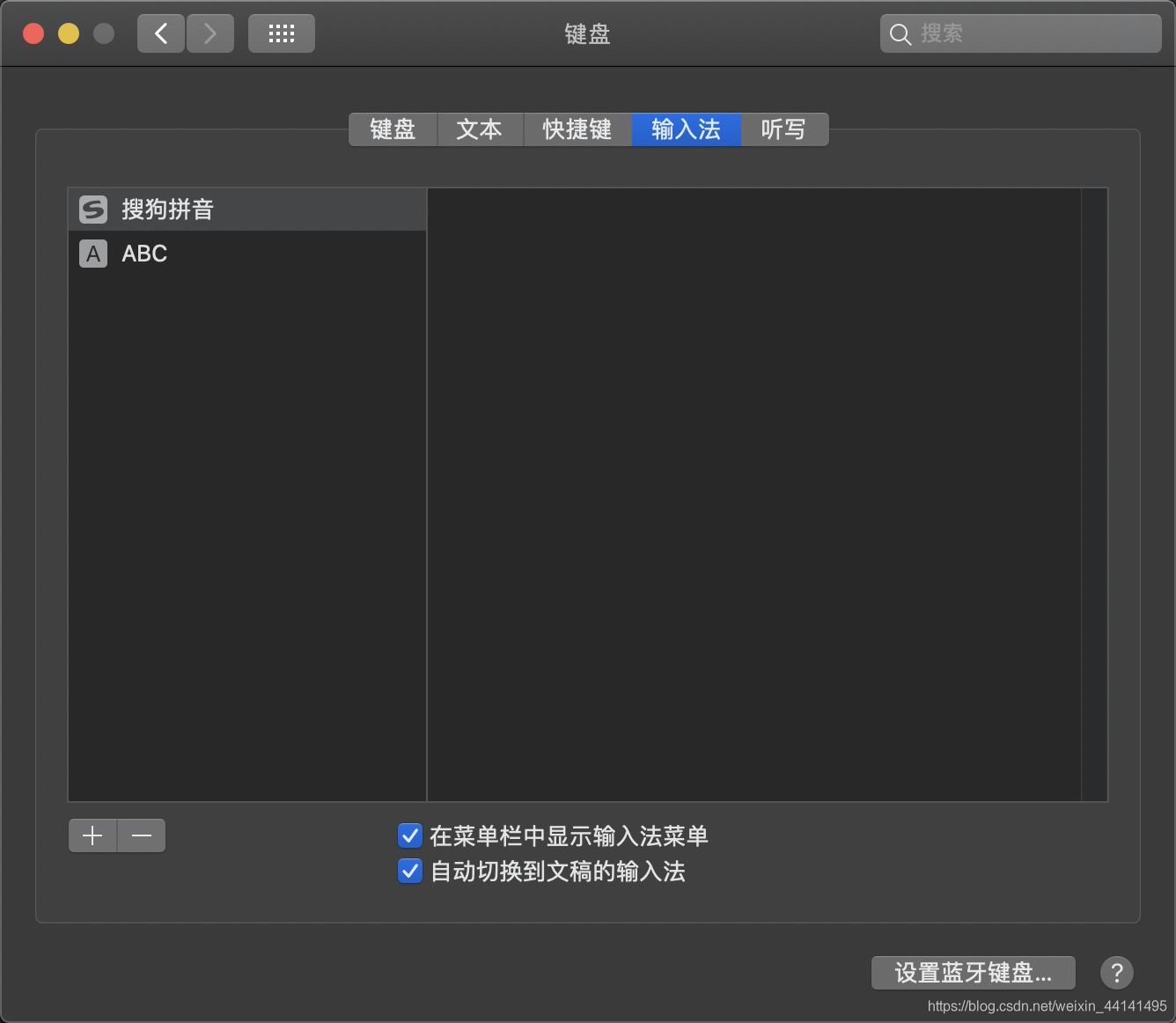Click the 设置蓝牙键盘... button

tap(974, 973)
